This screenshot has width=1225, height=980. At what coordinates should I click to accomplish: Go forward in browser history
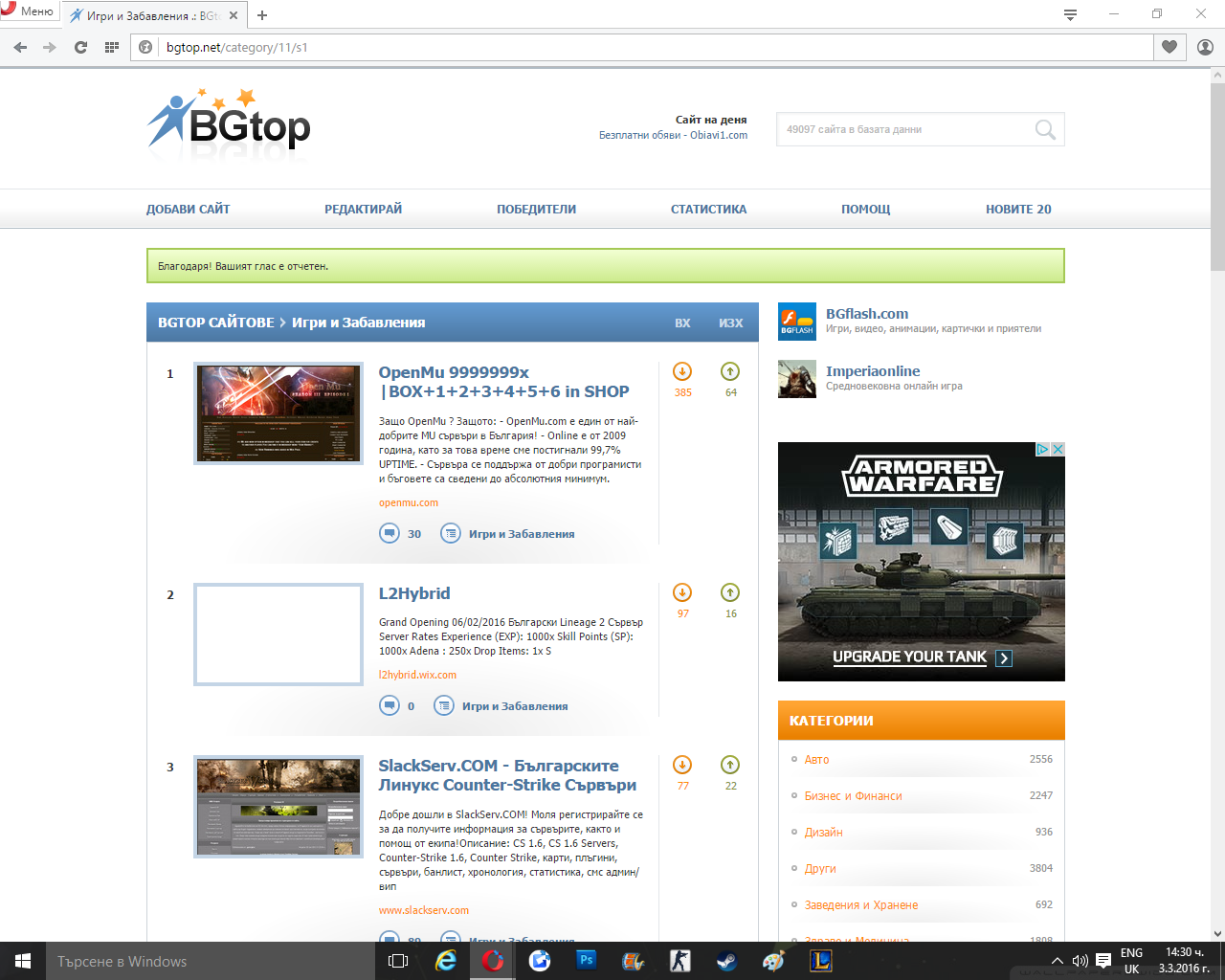point(50,47)
